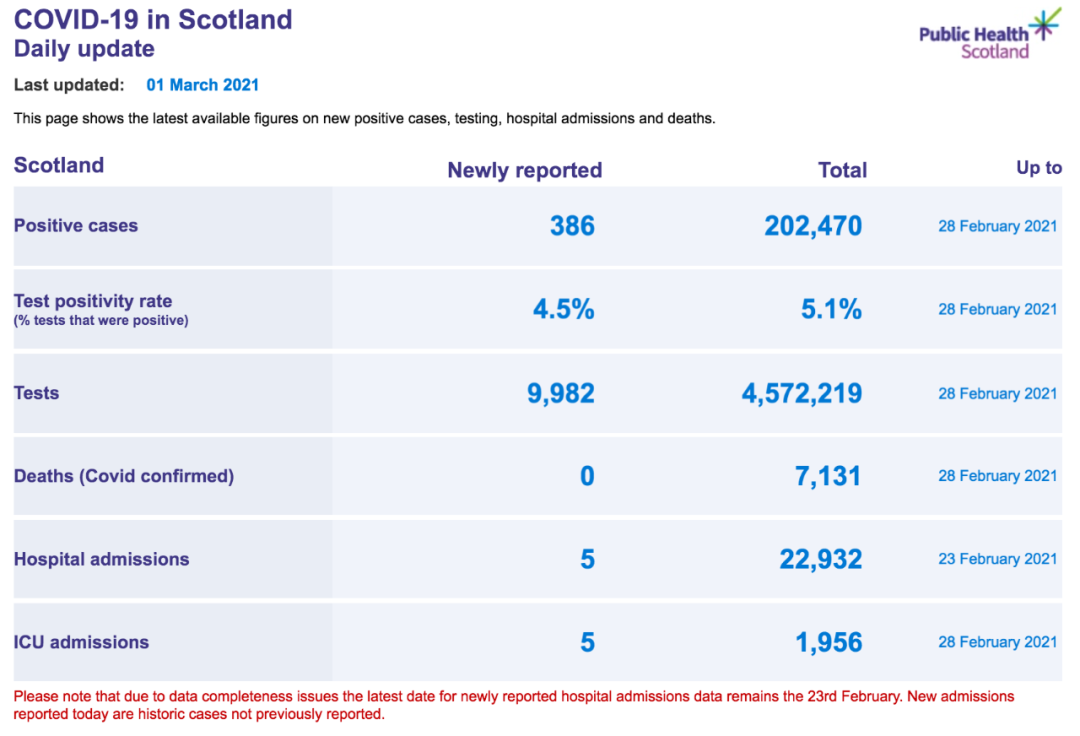The height and width of the screenshot is (736, 1080).
Task: Select total tests value 4,572,219
Action: [802, 393]
